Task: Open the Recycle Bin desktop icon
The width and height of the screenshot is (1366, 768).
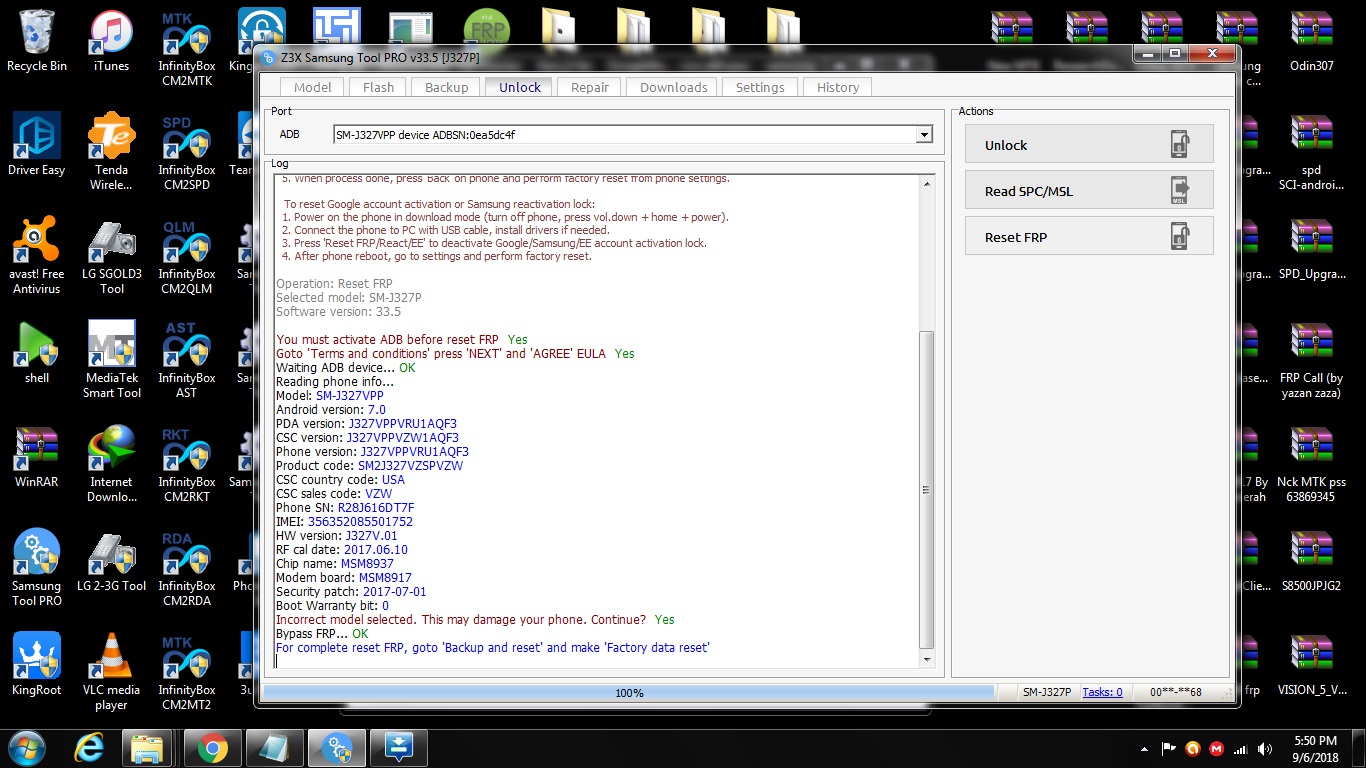Action: point(37,42)
